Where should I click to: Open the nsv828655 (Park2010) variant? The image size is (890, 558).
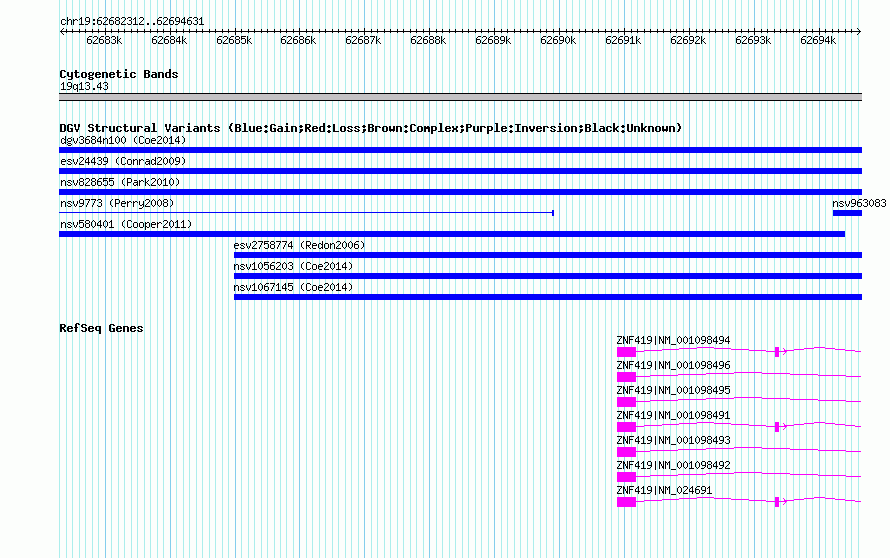pos(460,192)
